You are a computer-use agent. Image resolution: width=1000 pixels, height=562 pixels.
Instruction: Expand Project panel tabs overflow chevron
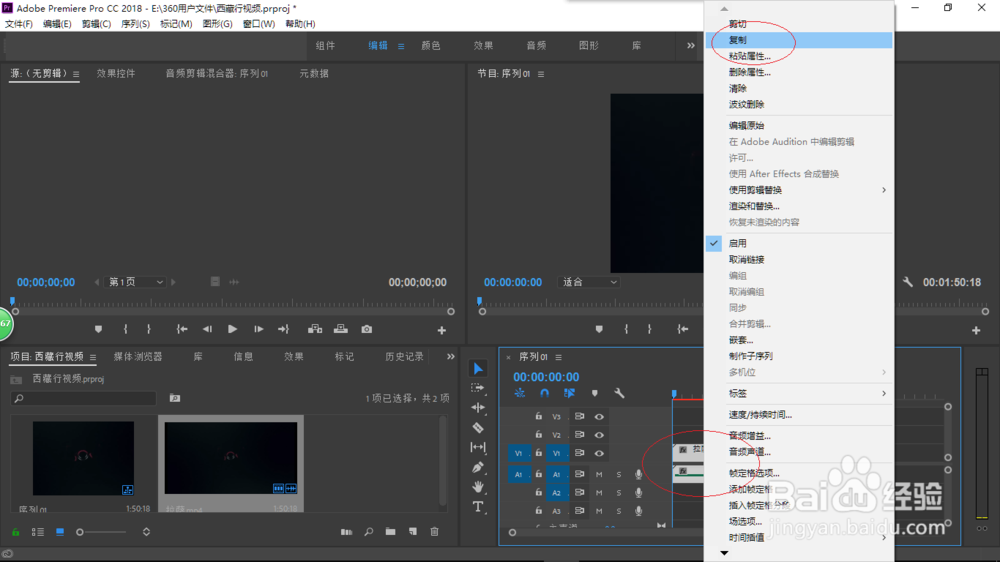pos(451,357)
